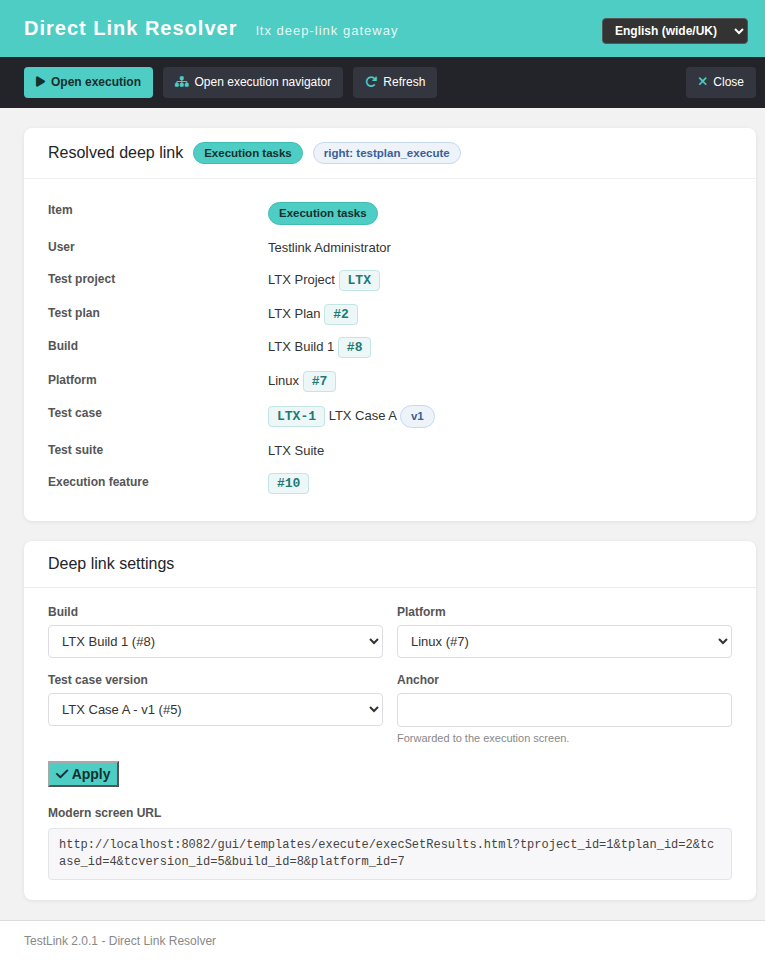
Task: Click the right: testplan_execute badge
Action: 387,153
